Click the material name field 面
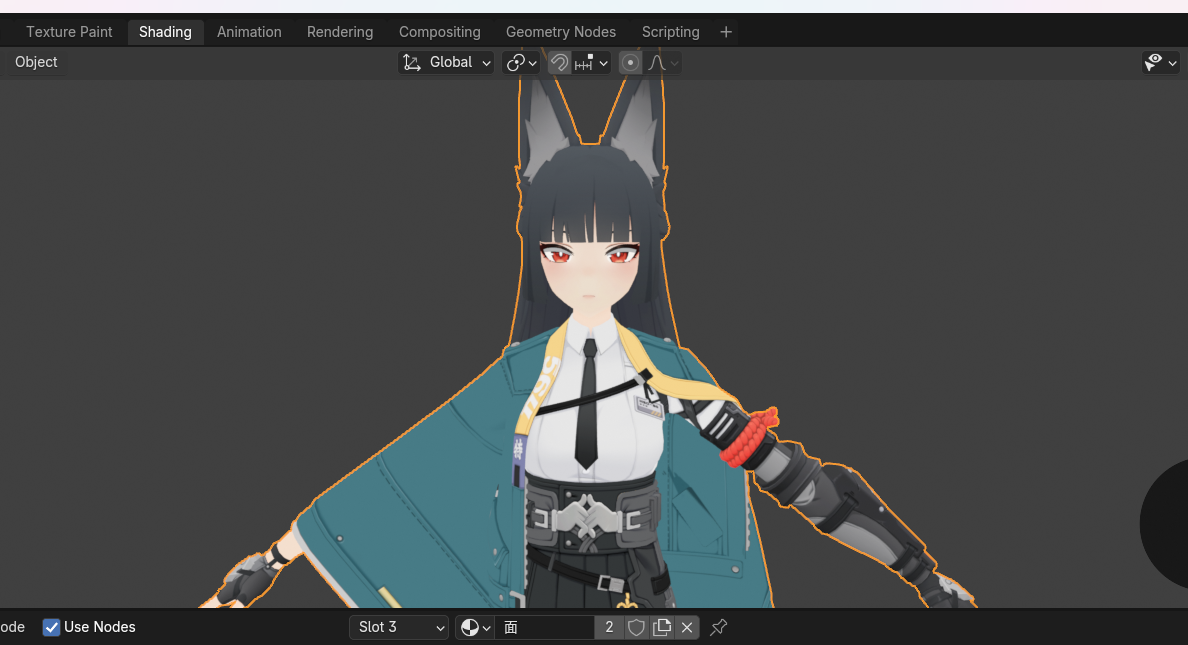Screen dimensions: 1188x645 [545, 628]
